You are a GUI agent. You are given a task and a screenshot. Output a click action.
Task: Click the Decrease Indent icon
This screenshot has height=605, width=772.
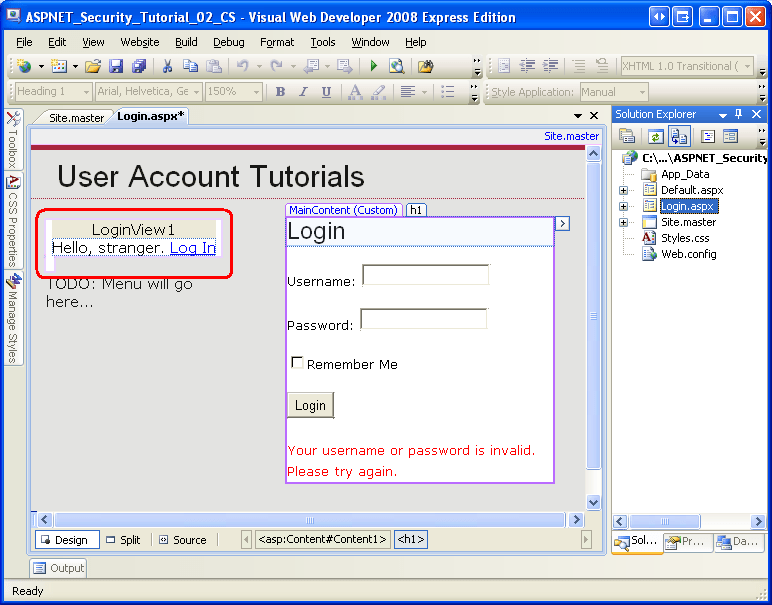pos(527,66)
